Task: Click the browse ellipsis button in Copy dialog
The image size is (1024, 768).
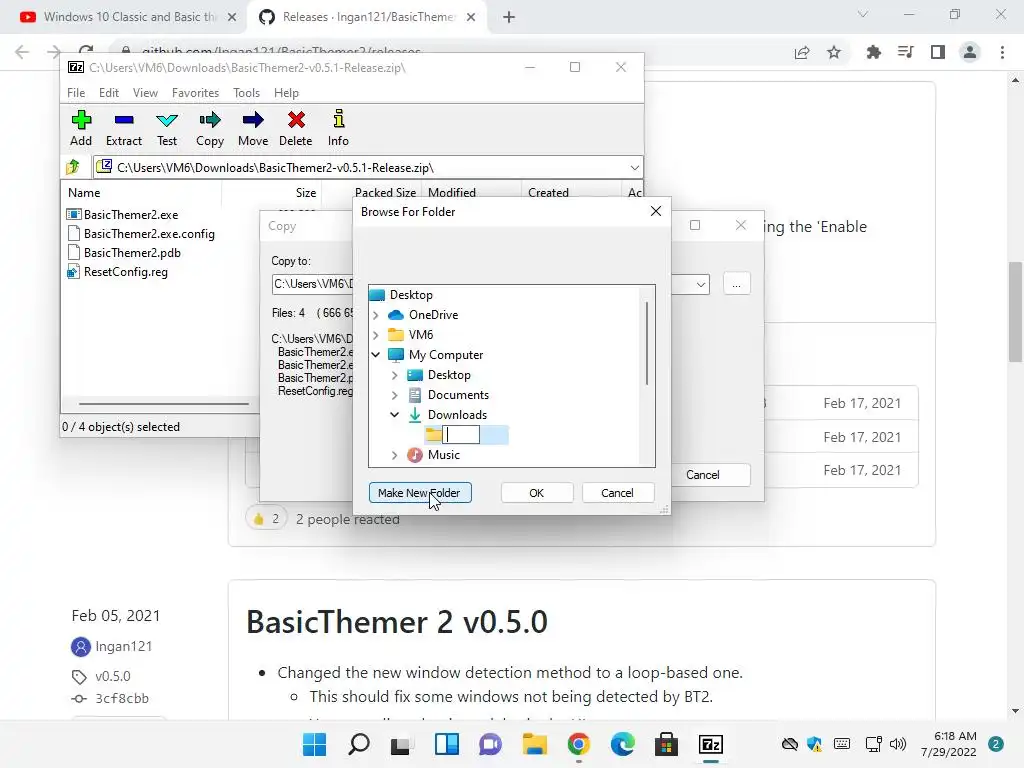Action: [736, 284]
